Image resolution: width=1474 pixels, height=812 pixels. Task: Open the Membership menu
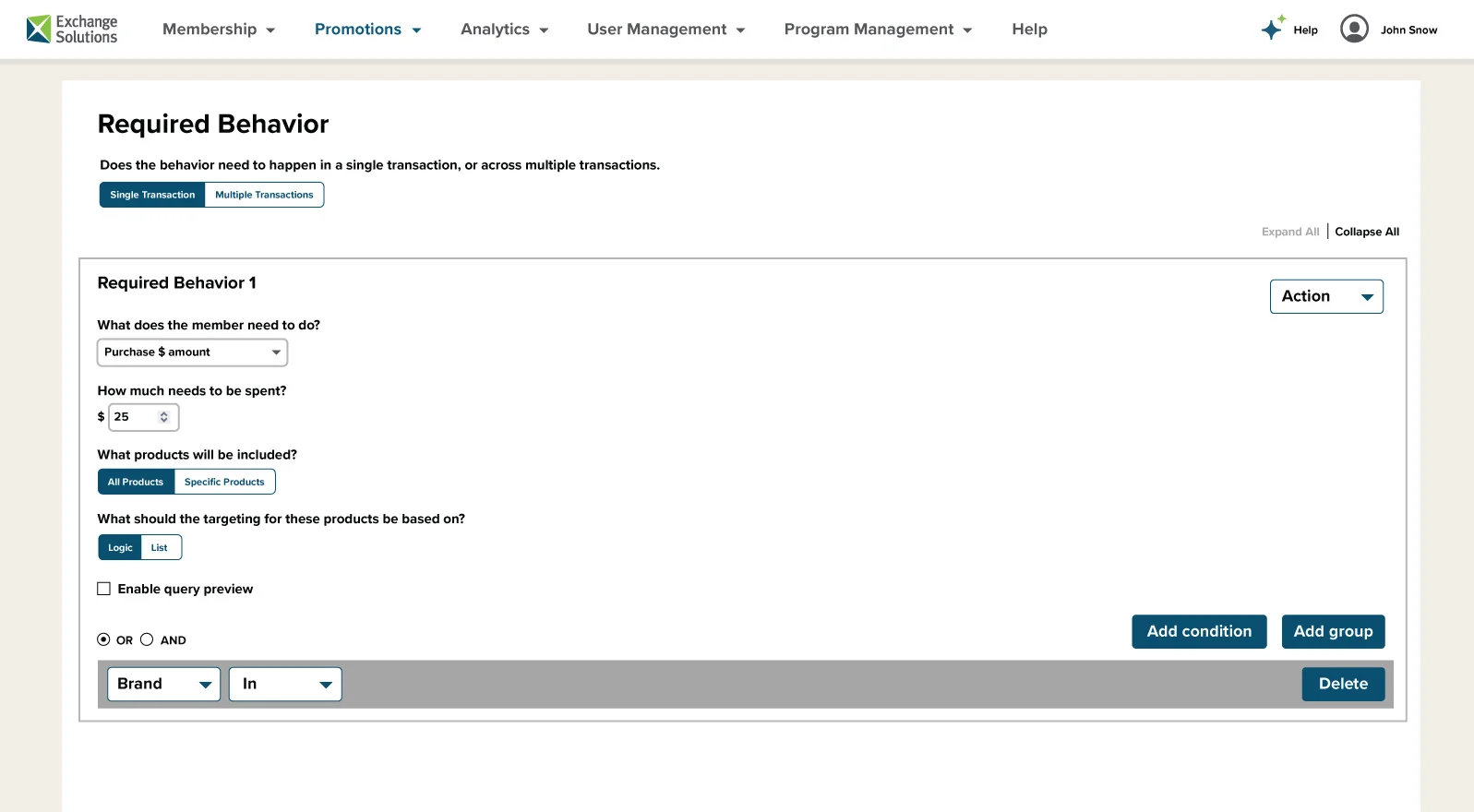tap(219, 30)
